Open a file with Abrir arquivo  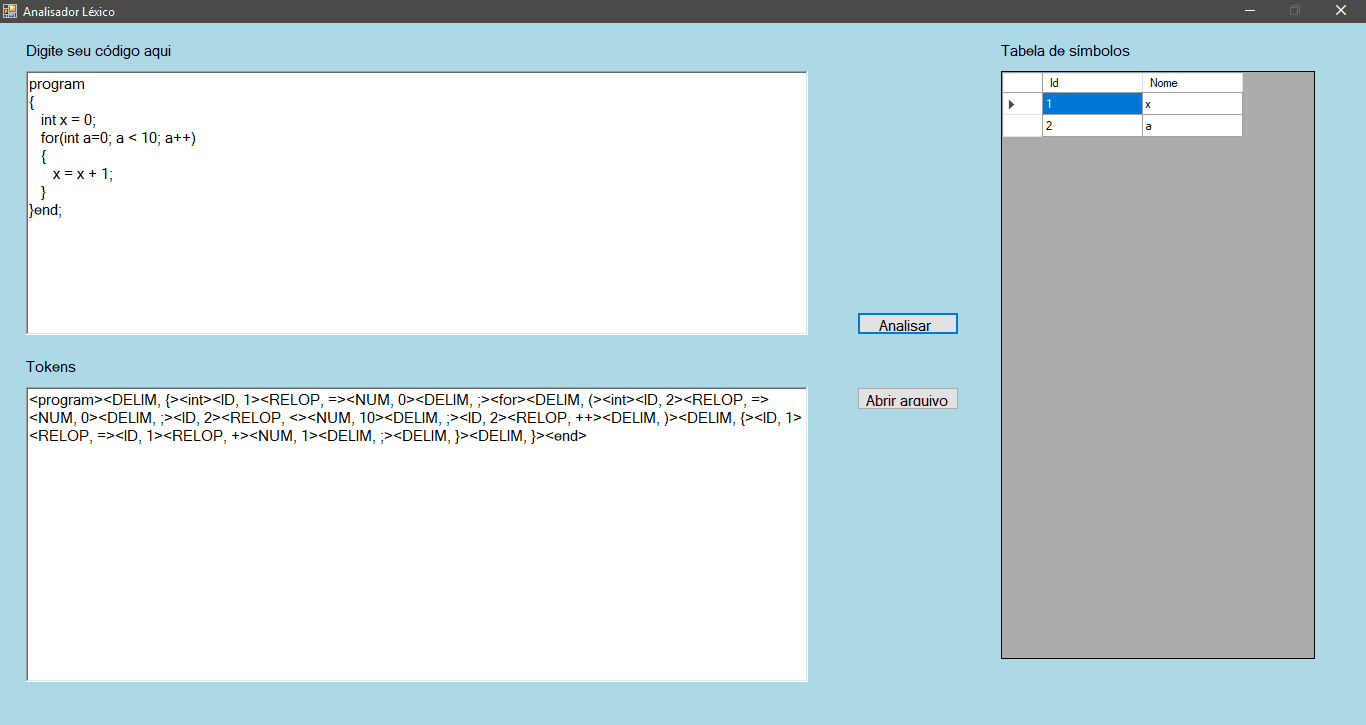click(x=907, y=398)
